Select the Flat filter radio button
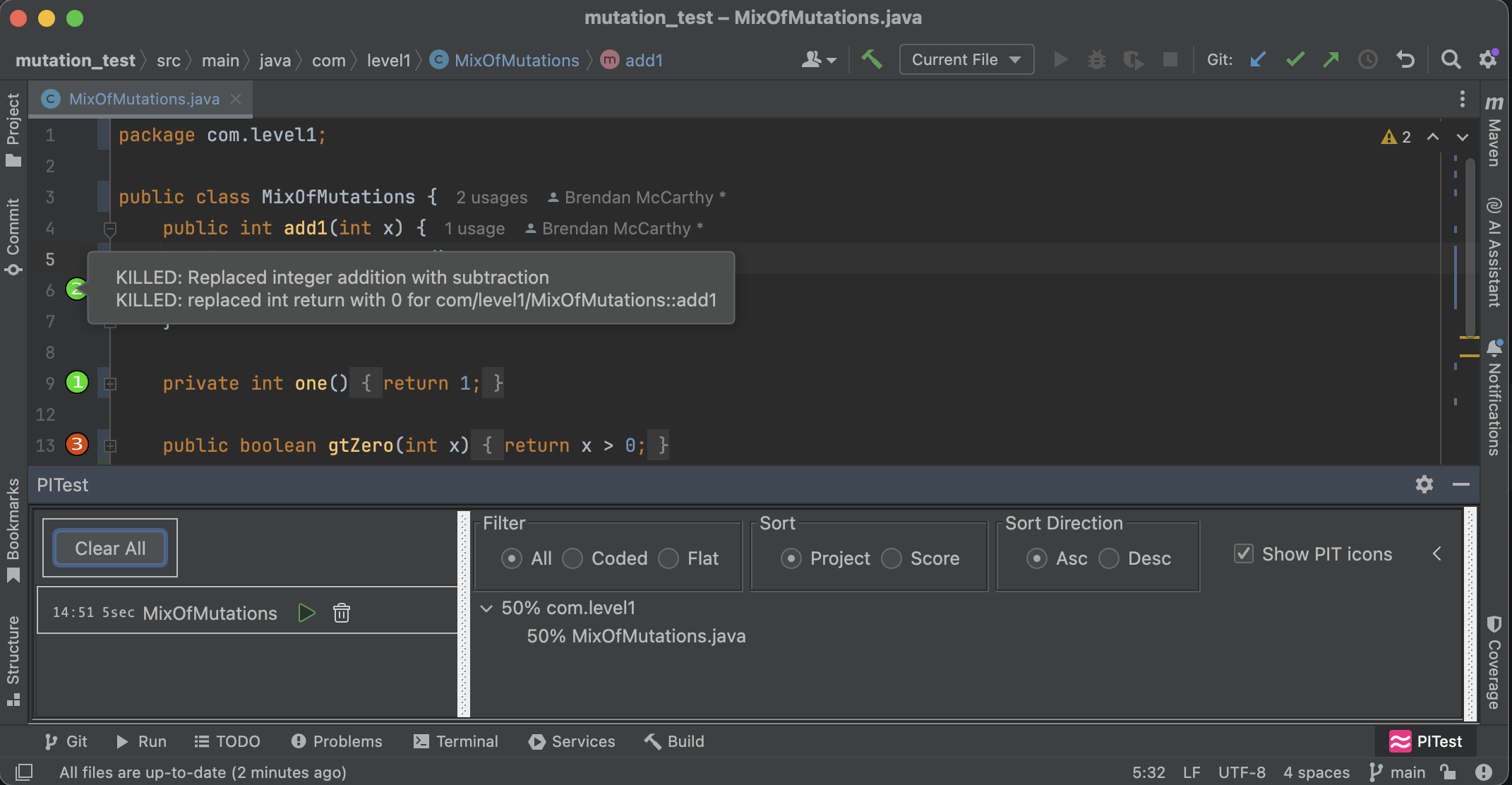Image resolution: width=1512 pixels, height=785 pixels. [x=668, y=558]
